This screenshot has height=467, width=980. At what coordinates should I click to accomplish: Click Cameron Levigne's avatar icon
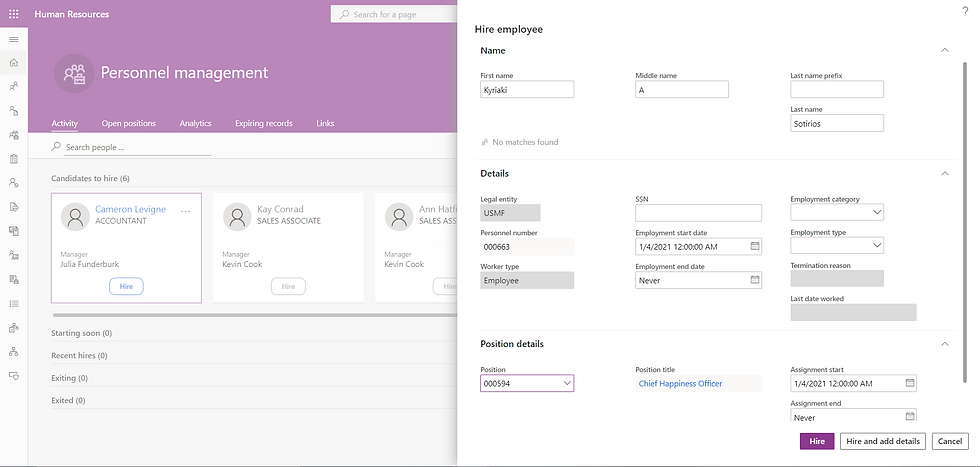click(75, 217)
